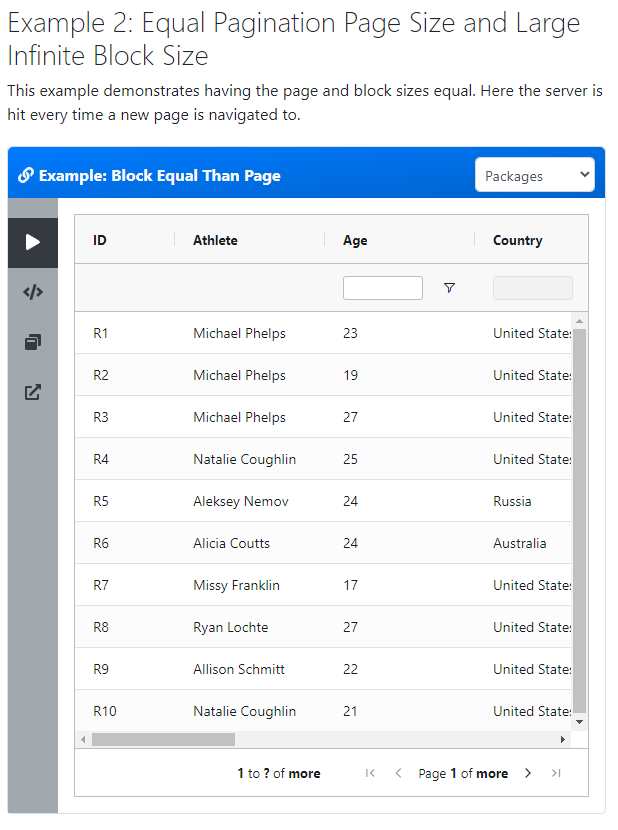Open the files panel in the sidebar
Image resolution: width=618 pixels, height=830 pixels.
(x=32, y=342)
